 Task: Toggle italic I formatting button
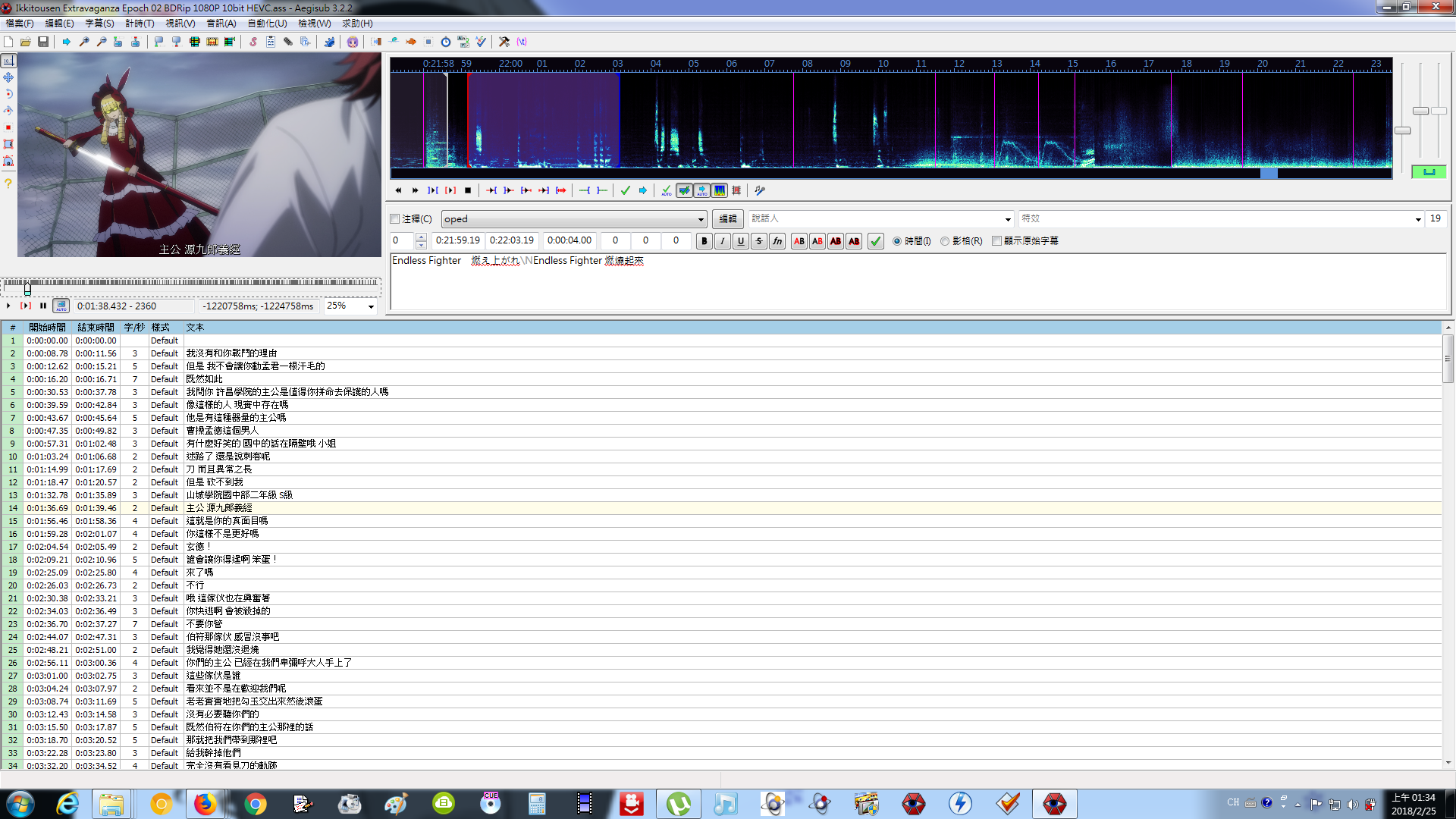click(x=723, y=241)
